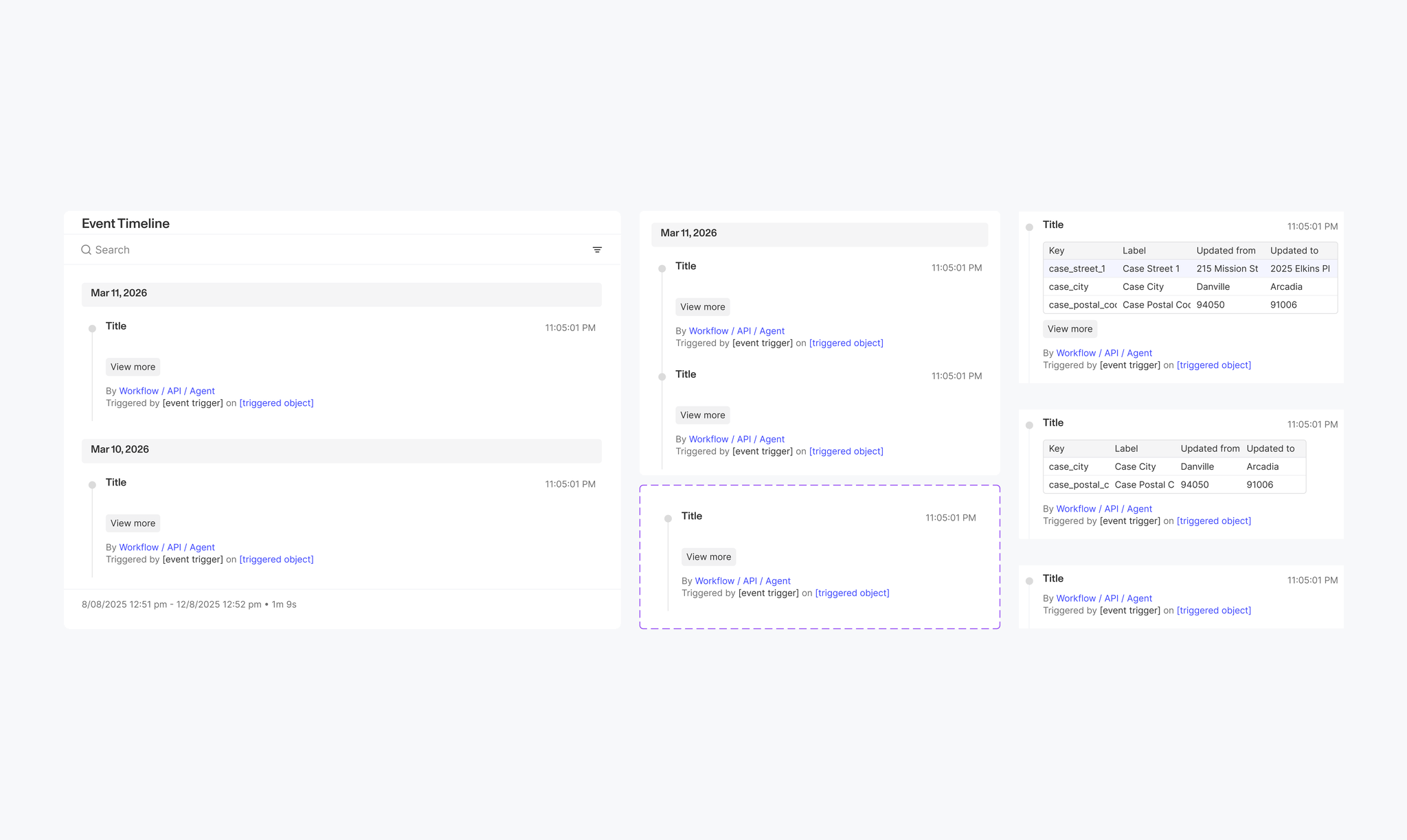Select the 11:05:01 PM timestamp in dashed-border card
Viewport: 1407px width, 840px height.
(x=950, y=518)
